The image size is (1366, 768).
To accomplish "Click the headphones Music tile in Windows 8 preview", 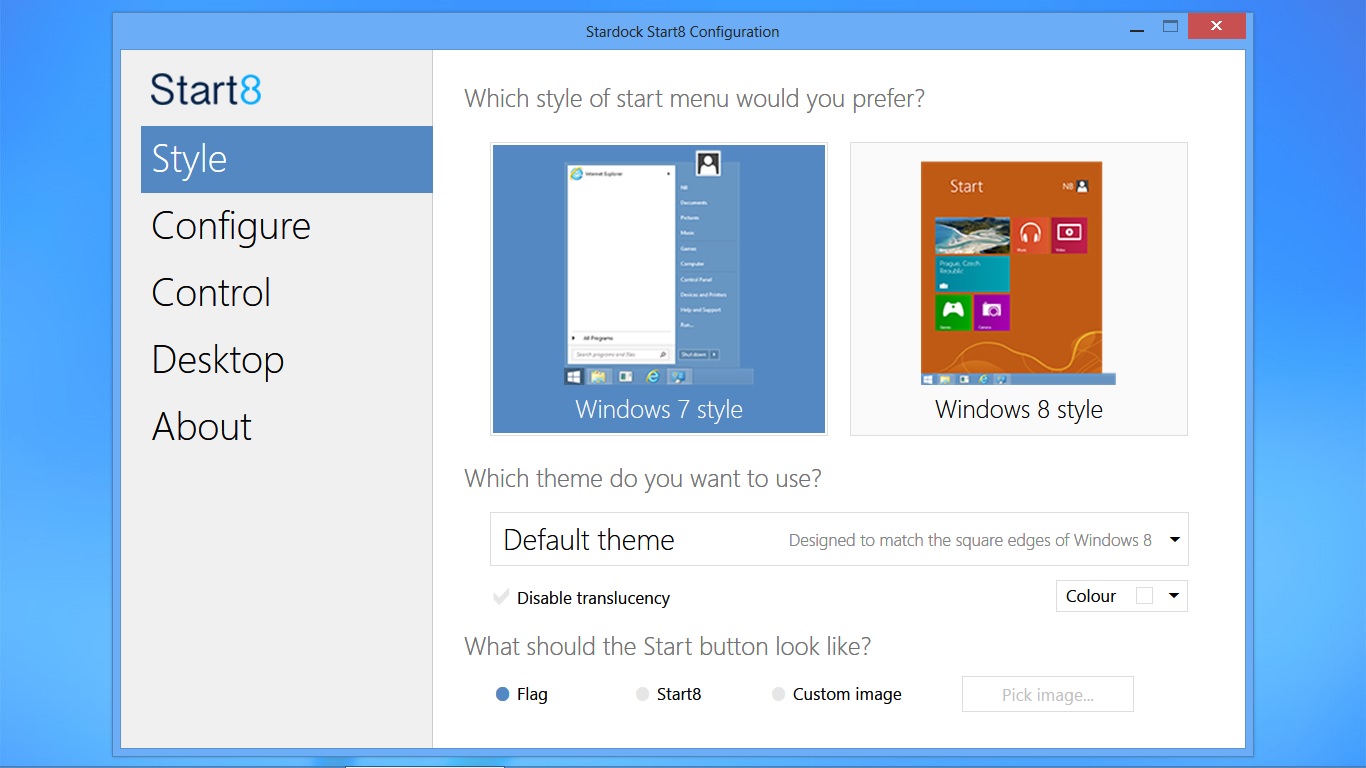I will point(1030,236).
